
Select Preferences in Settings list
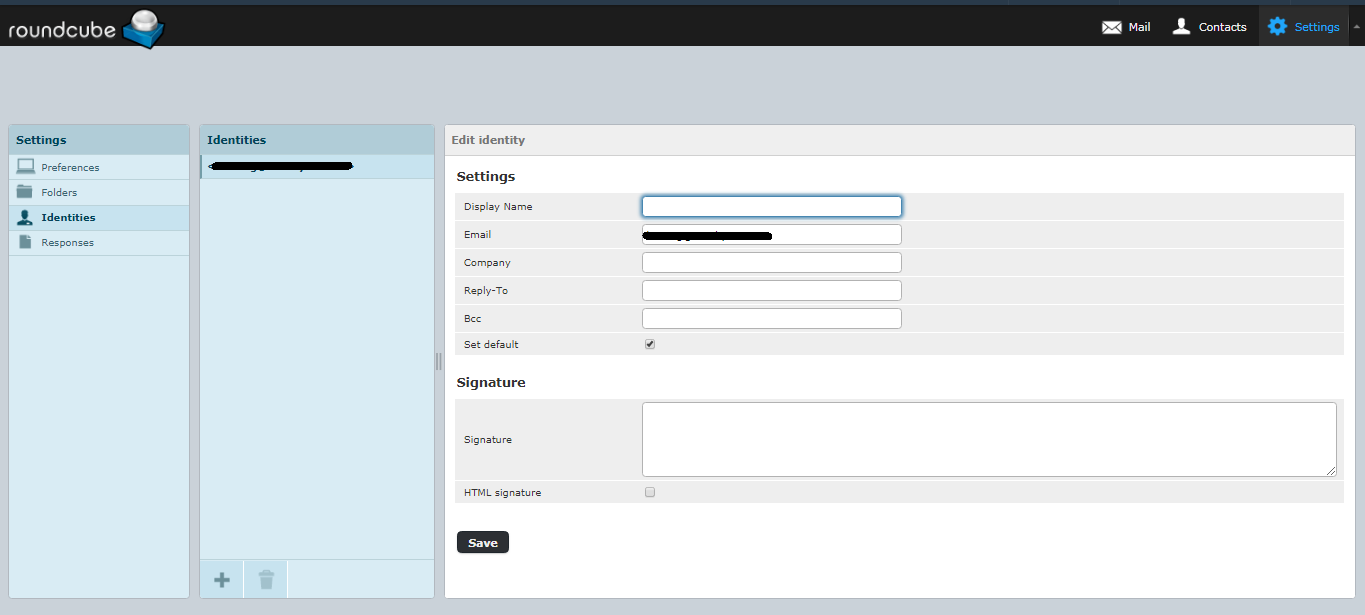point(99,167)
